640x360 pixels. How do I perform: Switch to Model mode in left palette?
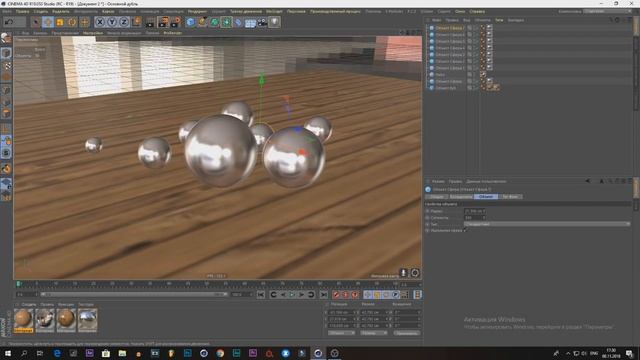(6, 53)
